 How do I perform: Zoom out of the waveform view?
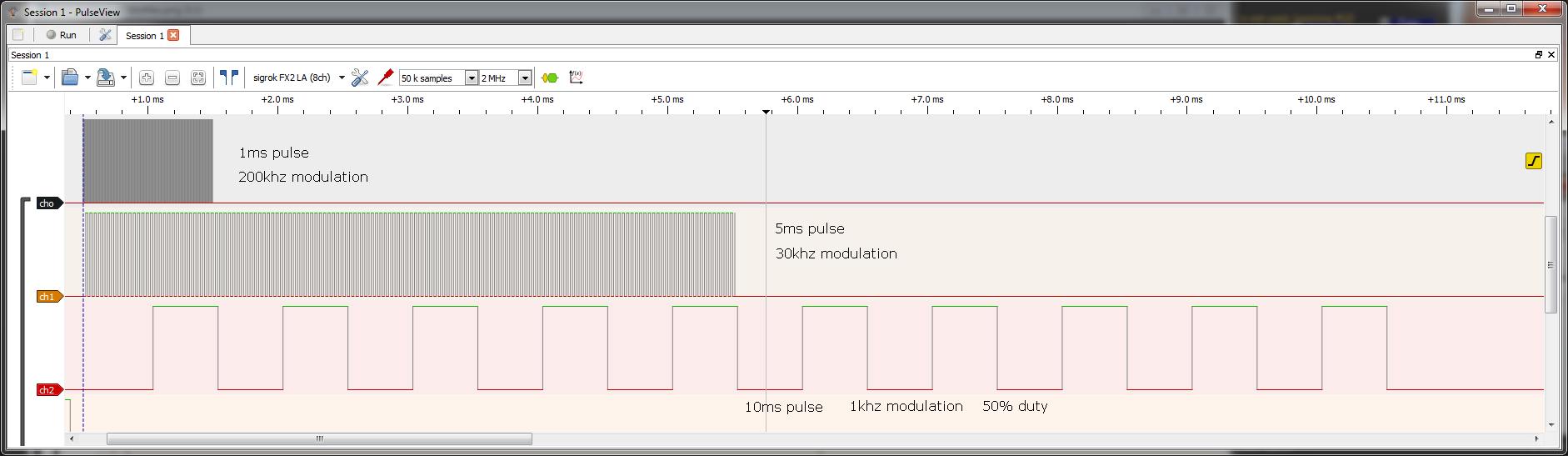(172, 78)
